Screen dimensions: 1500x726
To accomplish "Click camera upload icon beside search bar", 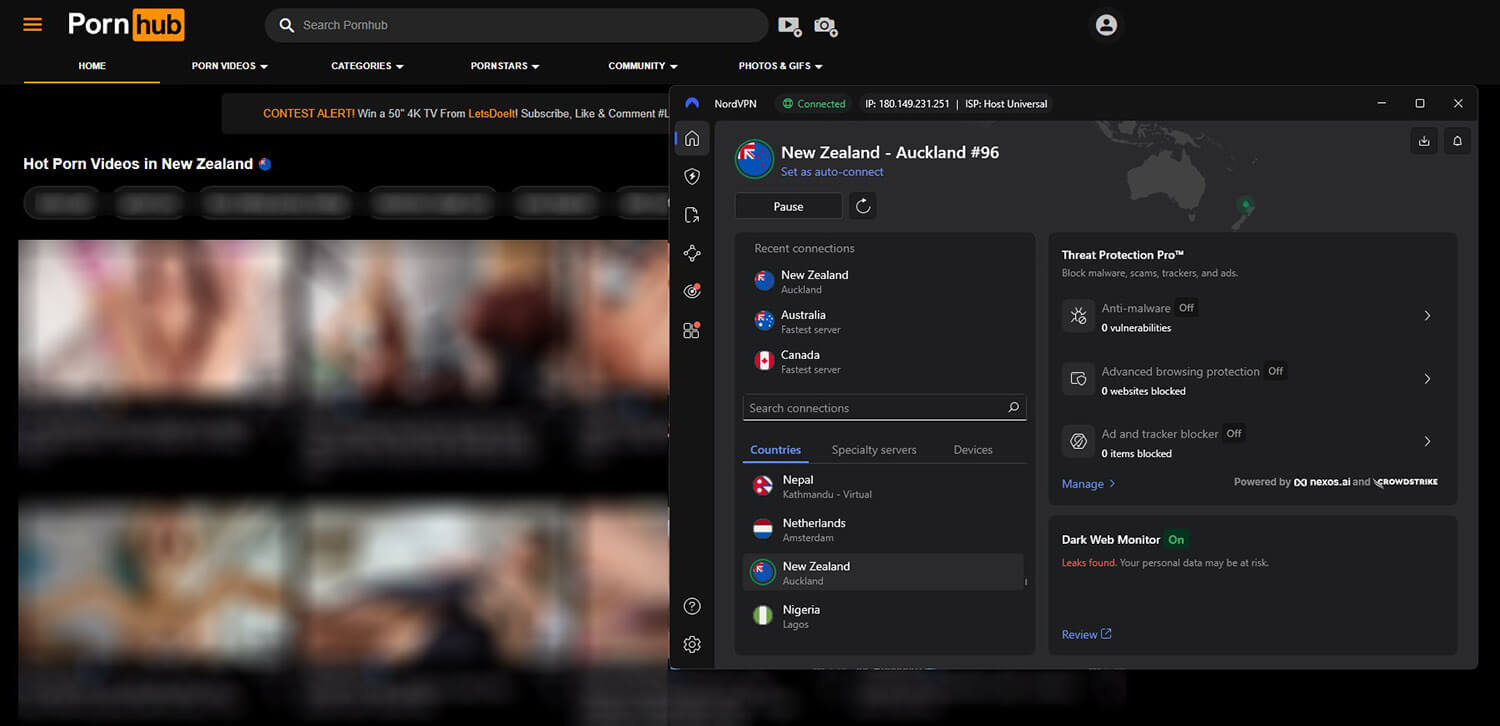I will pyautogui.click(x=825, y=26).
